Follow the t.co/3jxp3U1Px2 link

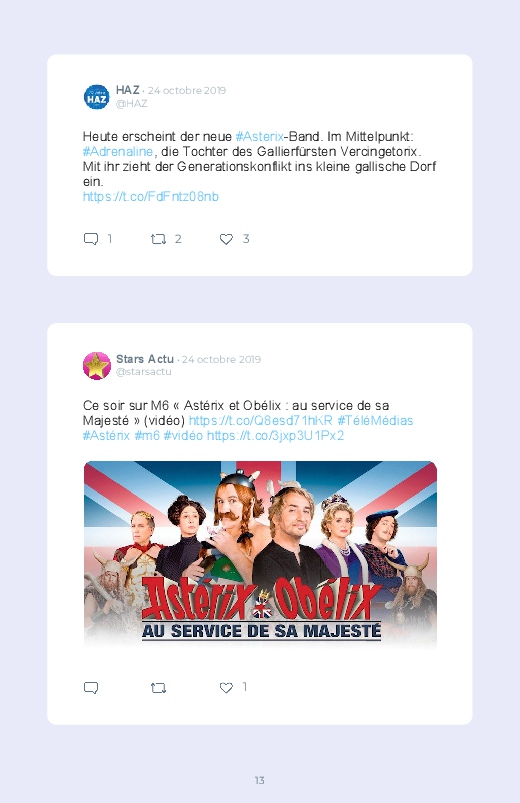275,436
